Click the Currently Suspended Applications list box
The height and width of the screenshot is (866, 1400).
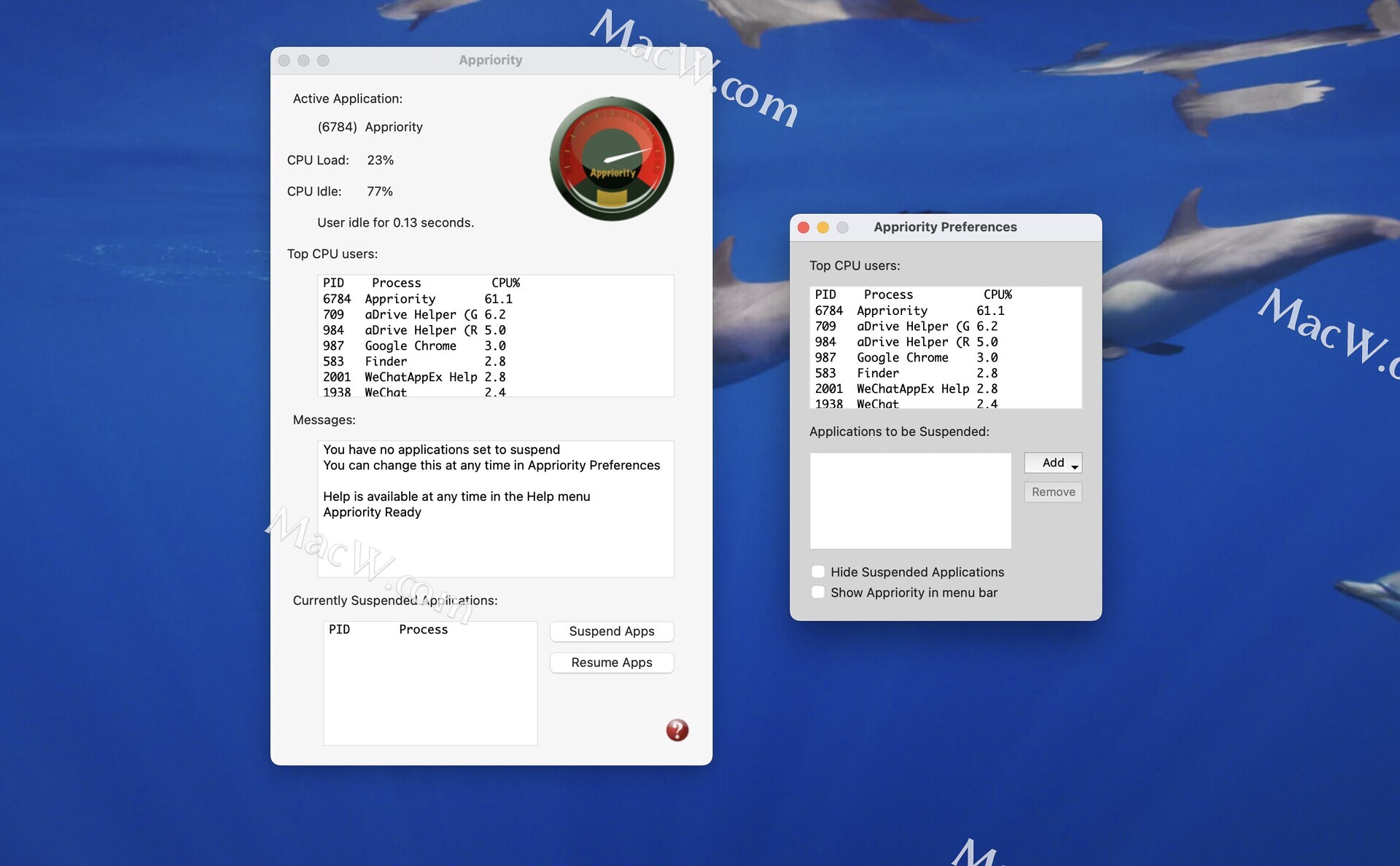(x=430, y=683)
